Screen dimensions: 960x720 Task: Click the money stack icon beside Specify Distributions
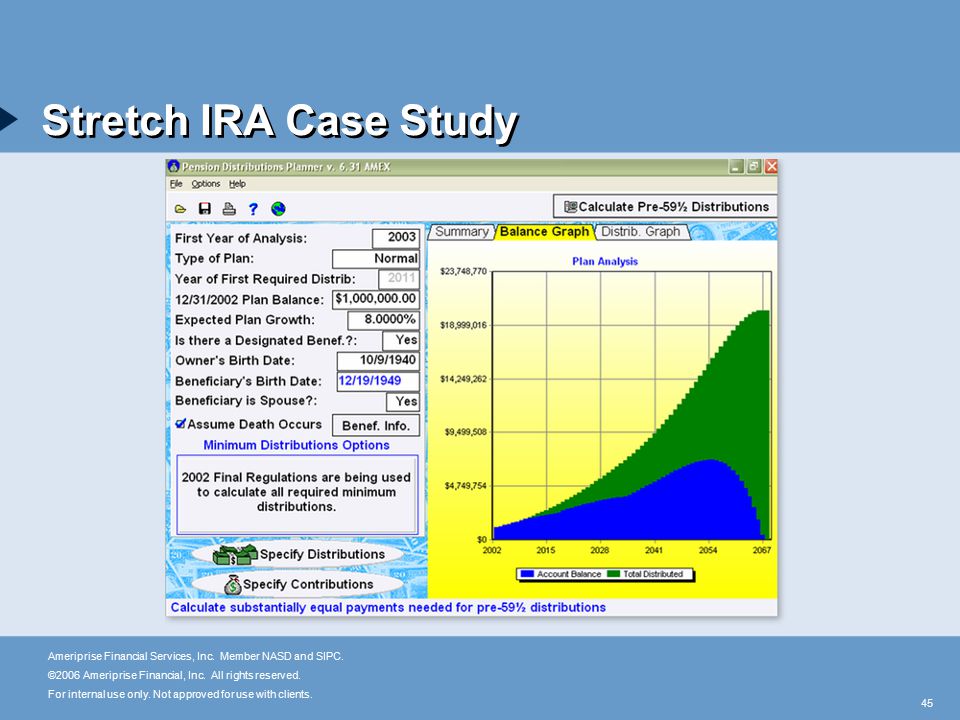234,555
